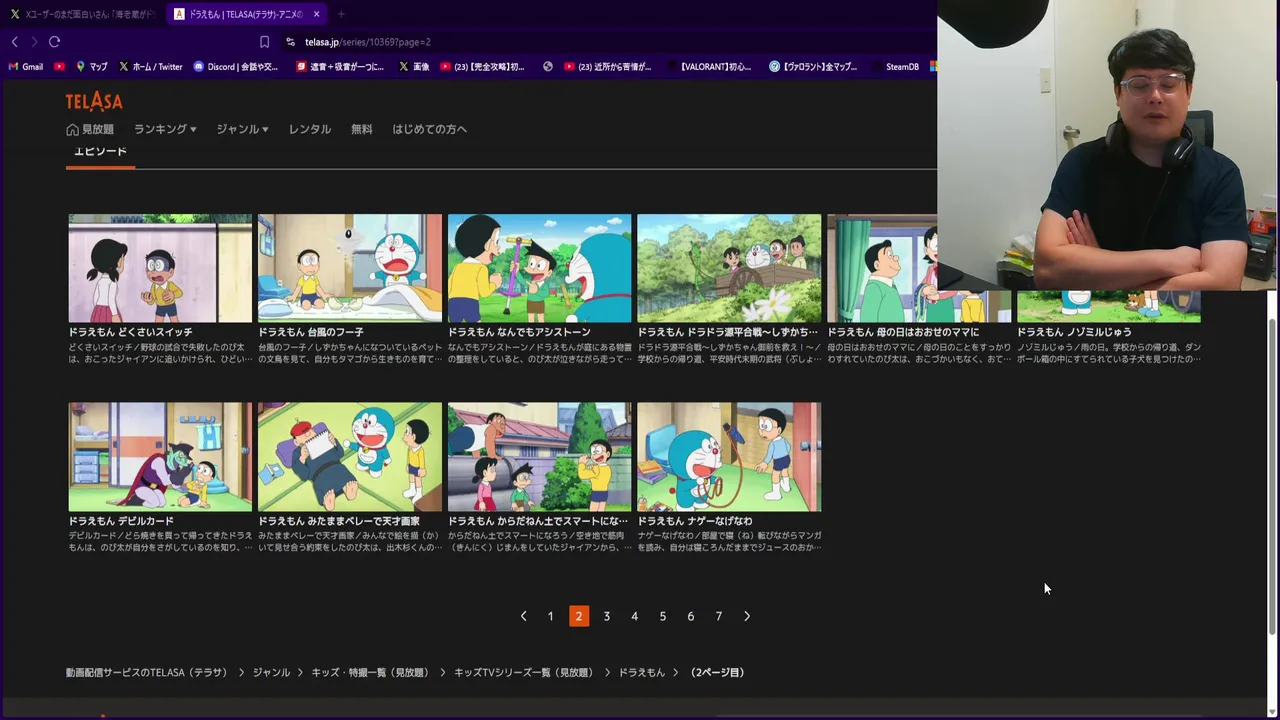The image size is (1280, 720).
Task: Click current pagination page 2
Action: coord(578,616)
